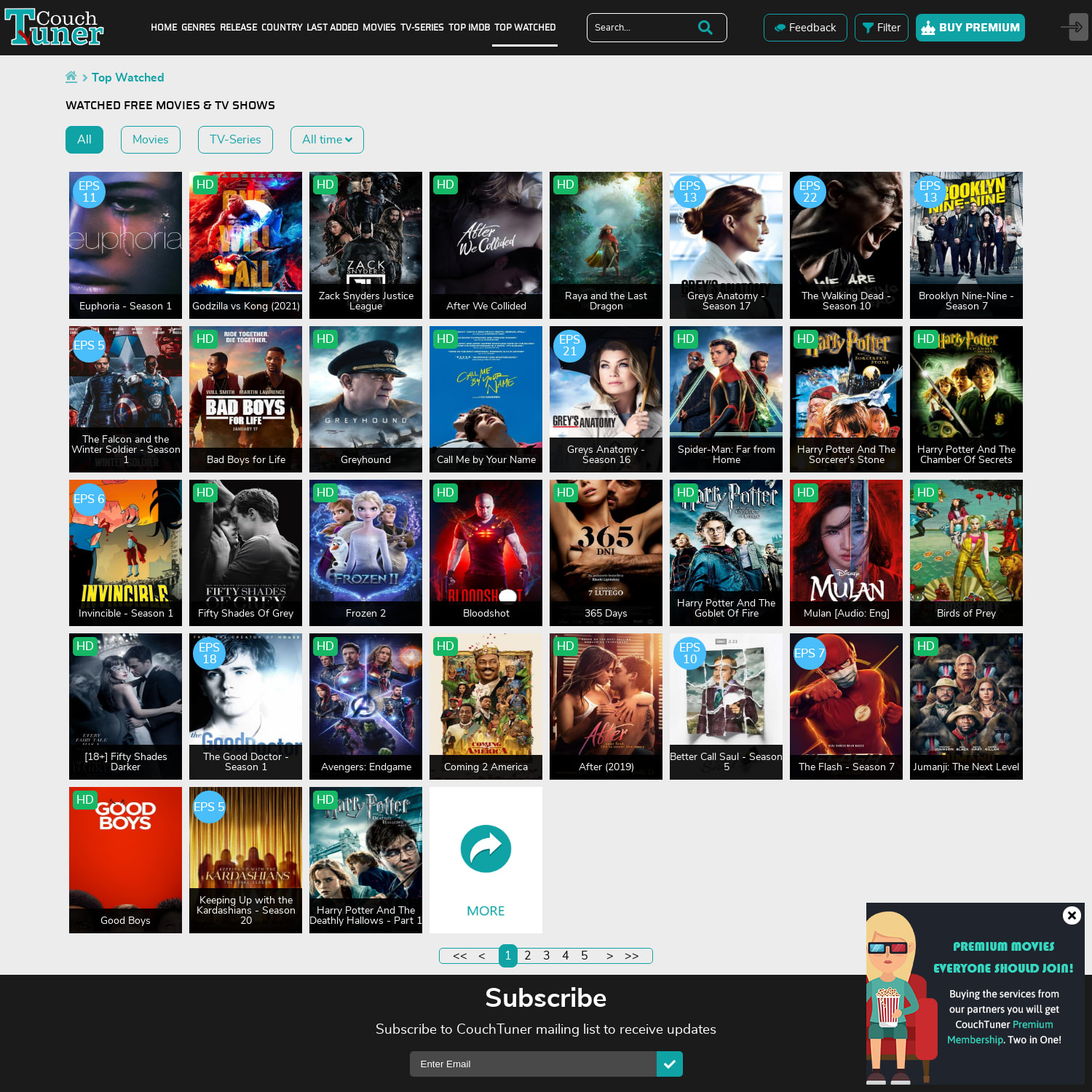Open After We Collided poster

pyautogui.click(x=486, y=245)
